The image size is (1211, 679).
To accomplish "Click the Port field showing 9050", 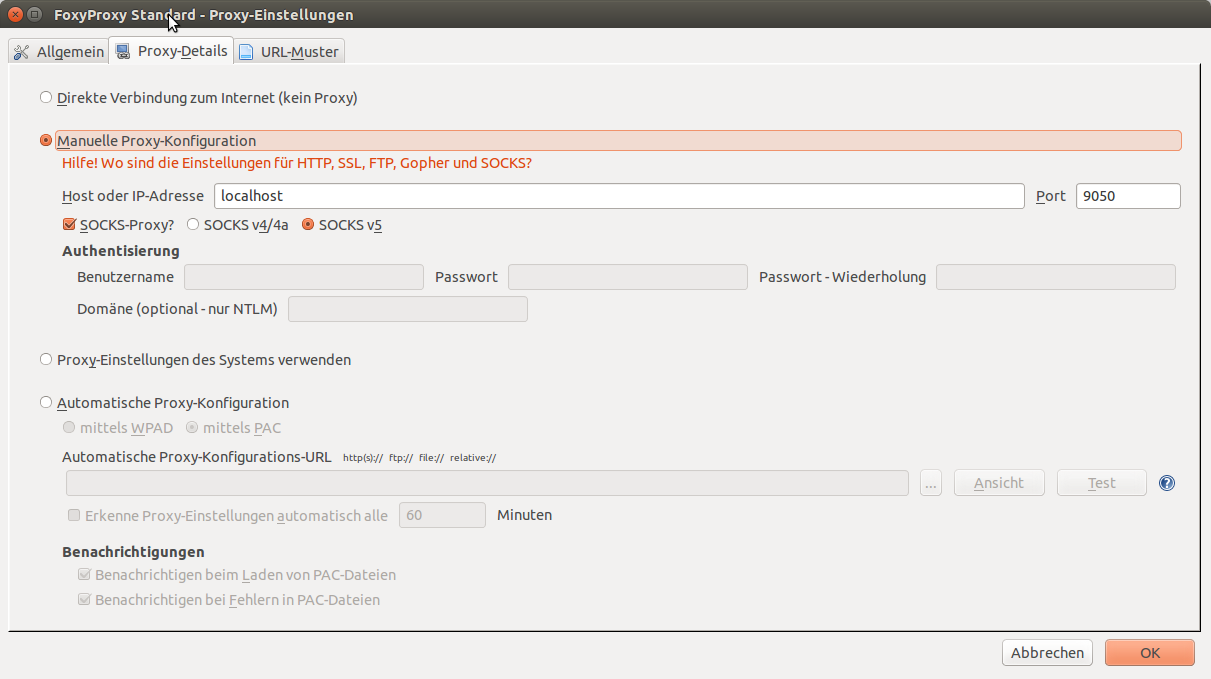I will (x=1128, y=196).
